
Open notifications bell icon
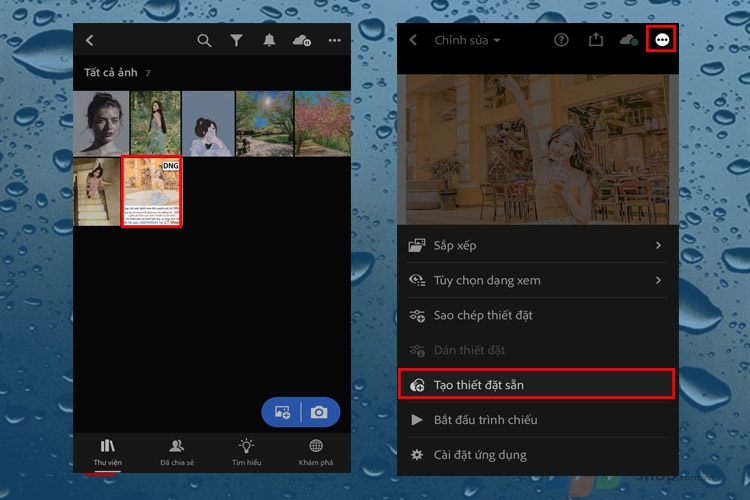point(269,40)
